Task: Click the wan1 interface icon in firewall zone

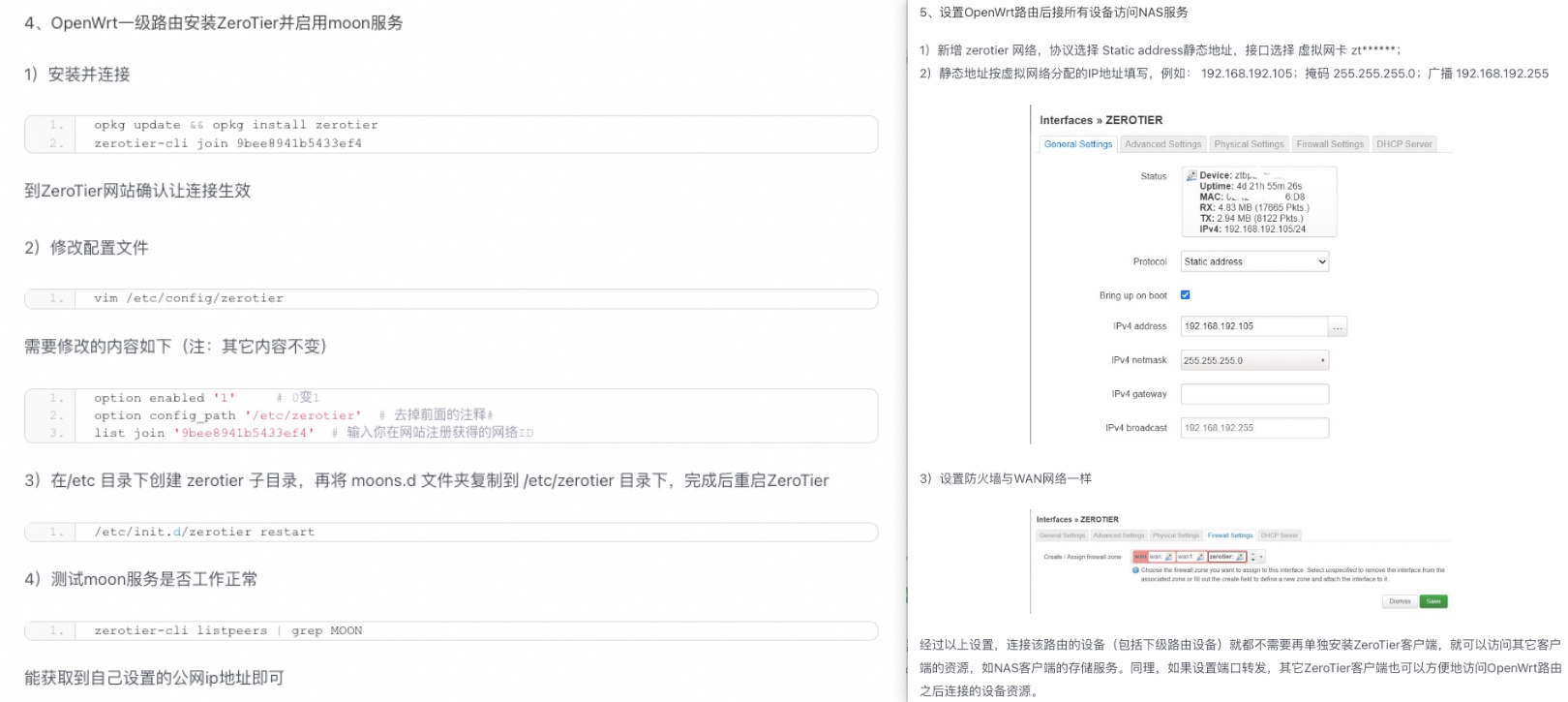Action: (1200, 557)
